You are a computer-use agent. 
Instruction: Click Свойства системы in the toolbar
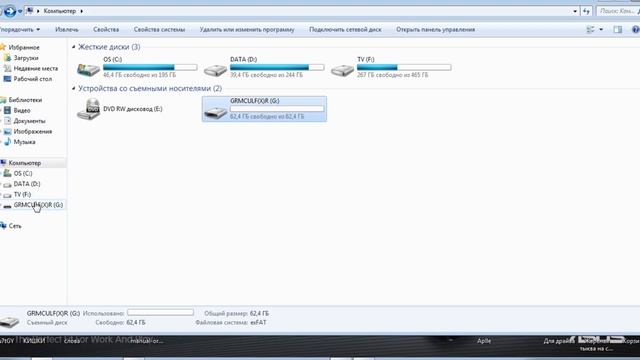click(x=159, y=29)
